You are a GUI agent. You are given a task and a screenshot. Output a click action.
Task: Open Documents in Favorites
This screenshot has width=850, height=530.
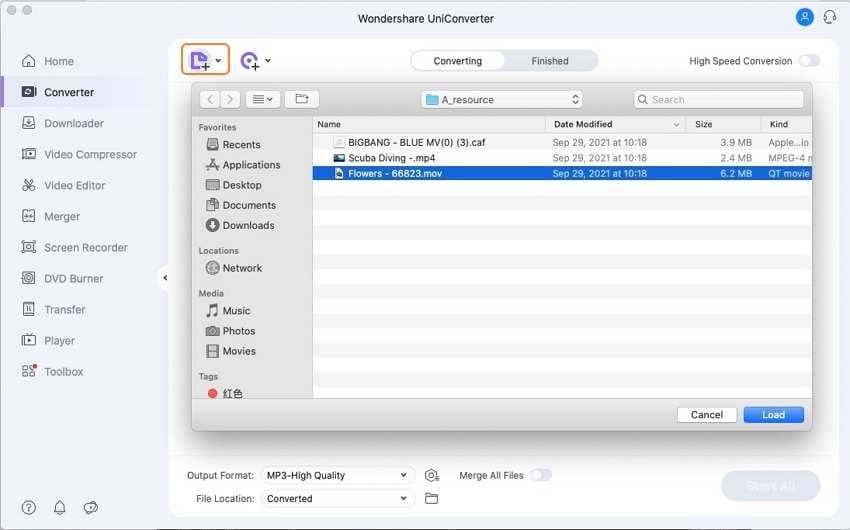click(241, 205)
